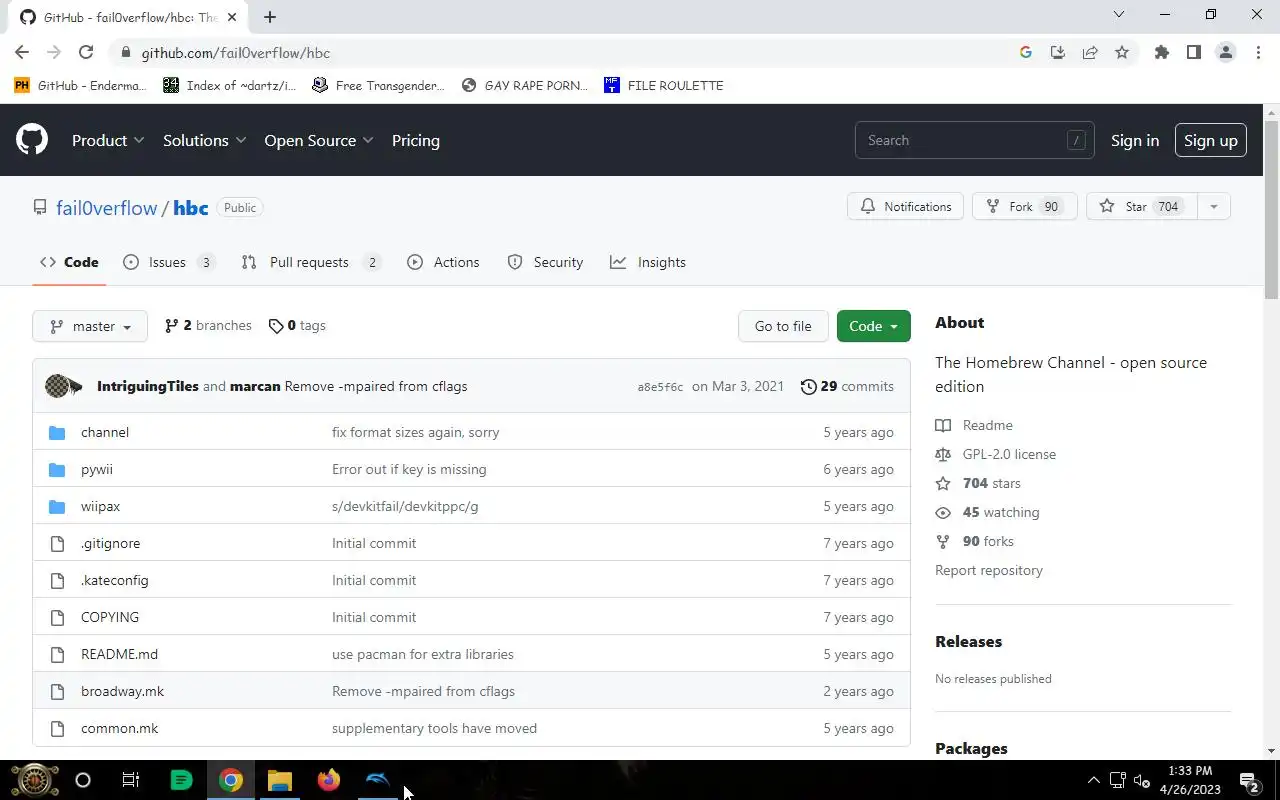The image size is (1280, 800).
Task: Open the Chrome profile avatar icon
Action: point(1226,53)
